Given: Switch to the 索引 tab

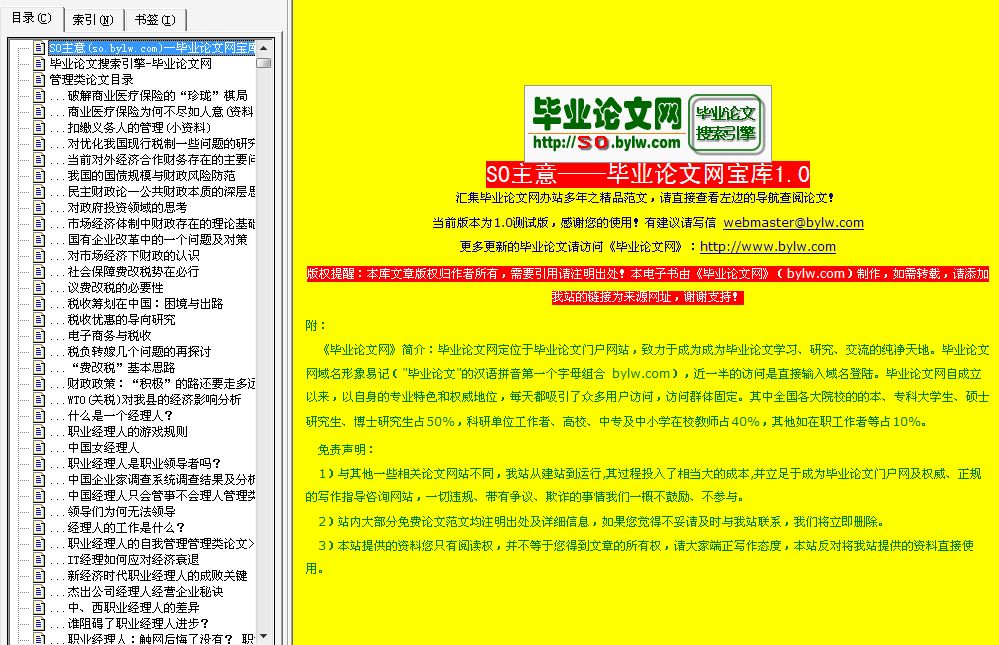Looking at the screenshot, I should pyautogui.click(x=93, y=20).
